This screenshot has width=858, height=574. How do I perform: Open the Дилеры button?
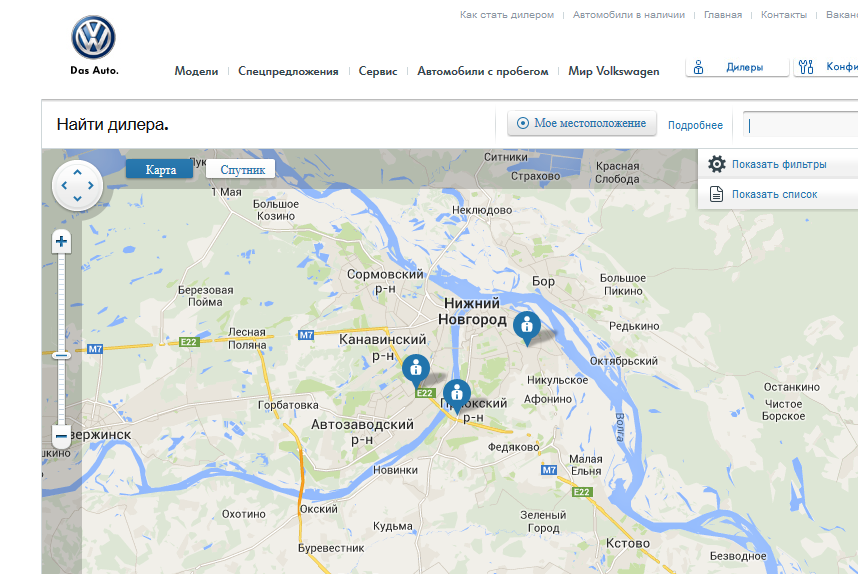click(x=737, y=67)
